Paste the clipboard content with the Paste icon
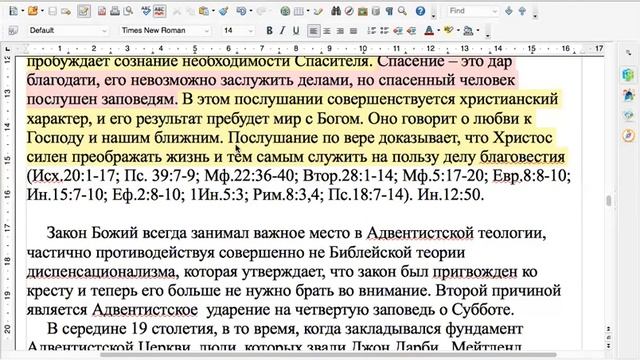Image resolution: width=640 pixels, height=360 pixels. click(x=203, y=11)
